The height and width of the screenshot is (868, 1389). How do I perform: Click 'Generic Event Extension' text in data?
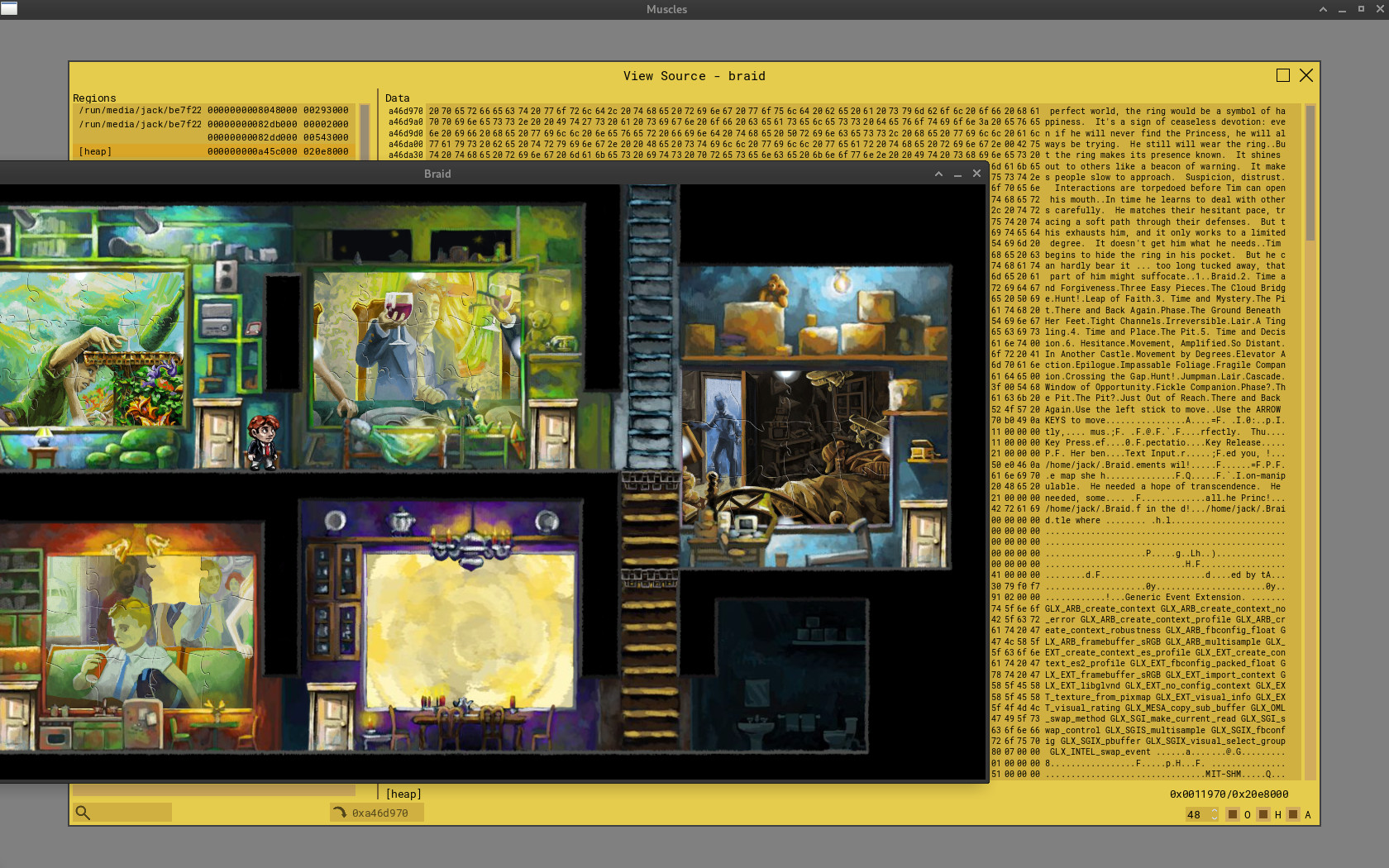point(1184,597)
